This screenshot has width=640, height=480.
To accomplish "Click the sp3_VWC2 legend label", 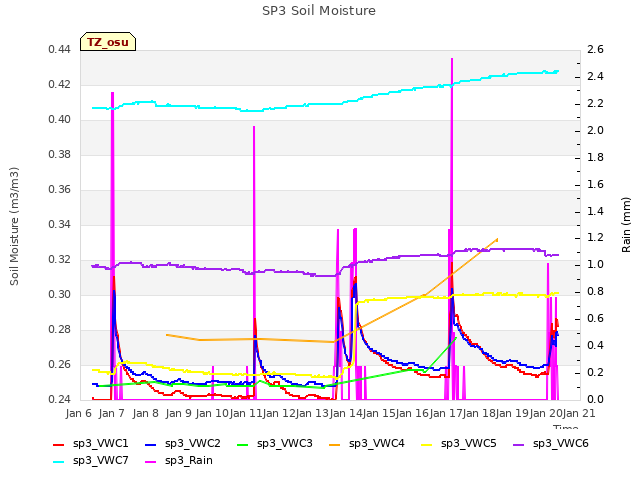I will (193, 443).
